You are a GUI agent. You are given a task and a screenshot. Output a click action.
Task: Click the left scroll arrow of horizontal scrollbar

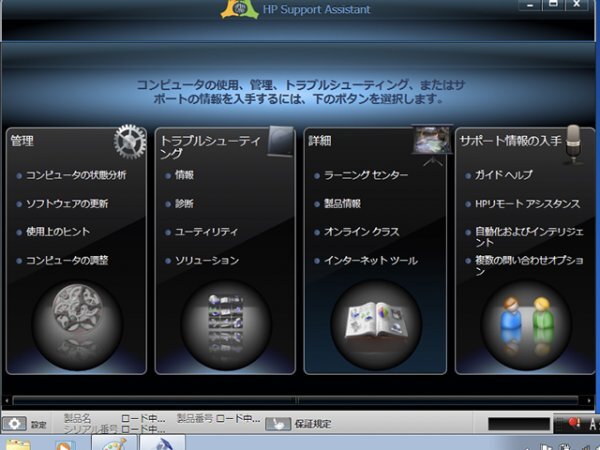click(x=7, y=401)
